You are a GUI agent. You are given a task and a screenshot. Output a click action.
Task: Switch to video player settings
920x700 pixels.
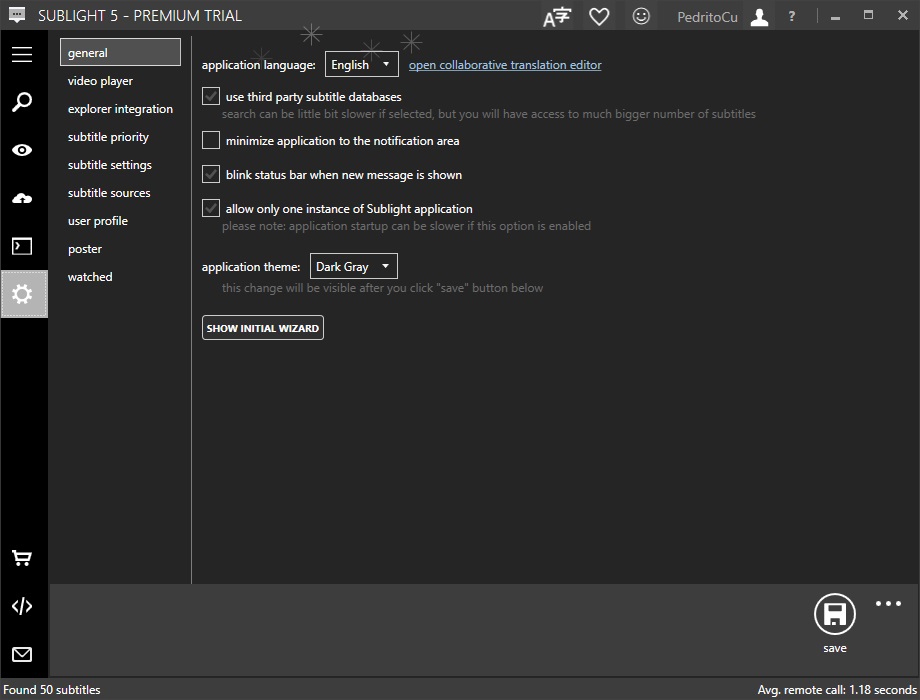tap(100, 80)
